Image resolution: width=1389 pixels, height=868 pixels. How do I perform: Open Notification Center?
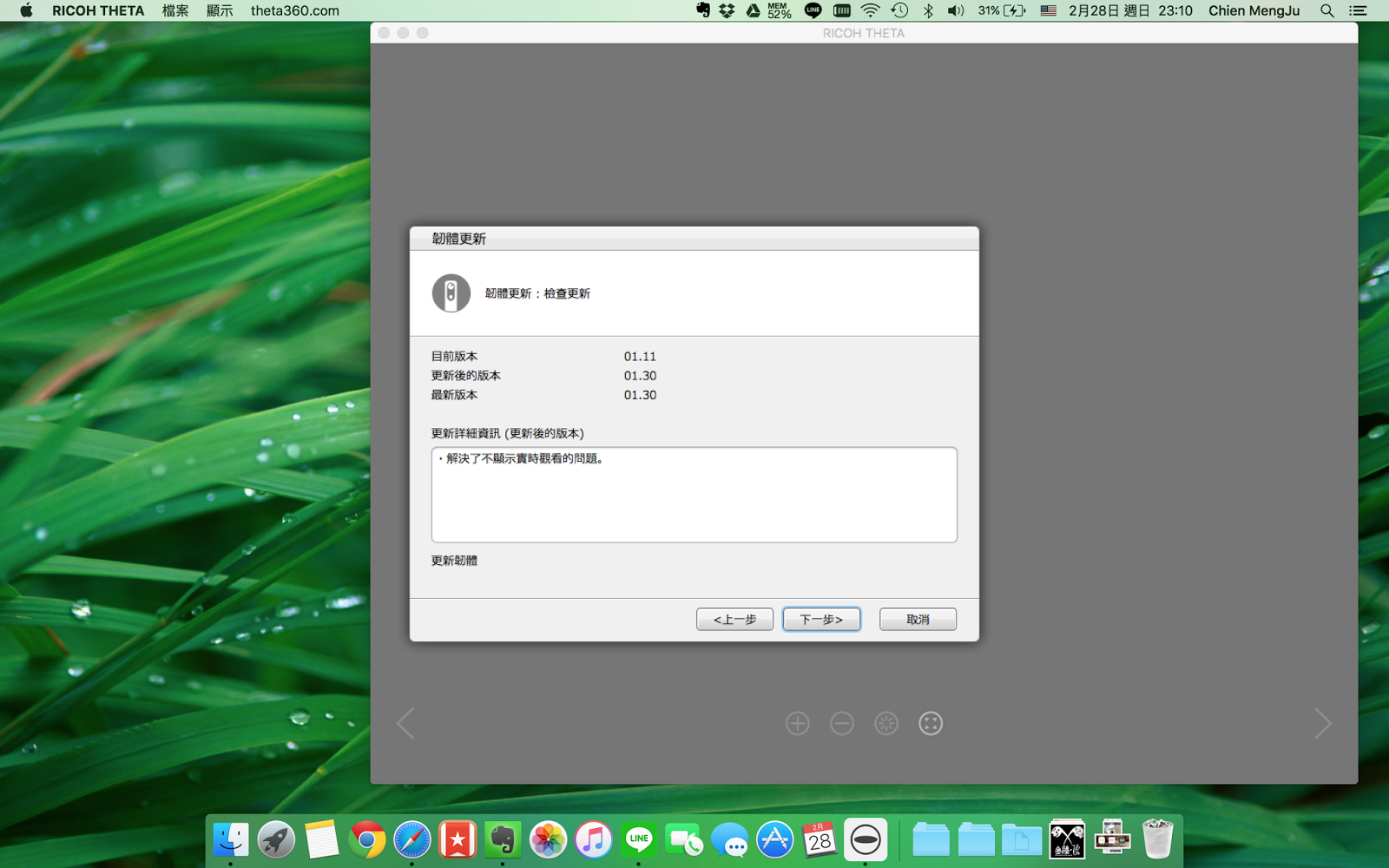point(1359,10)
